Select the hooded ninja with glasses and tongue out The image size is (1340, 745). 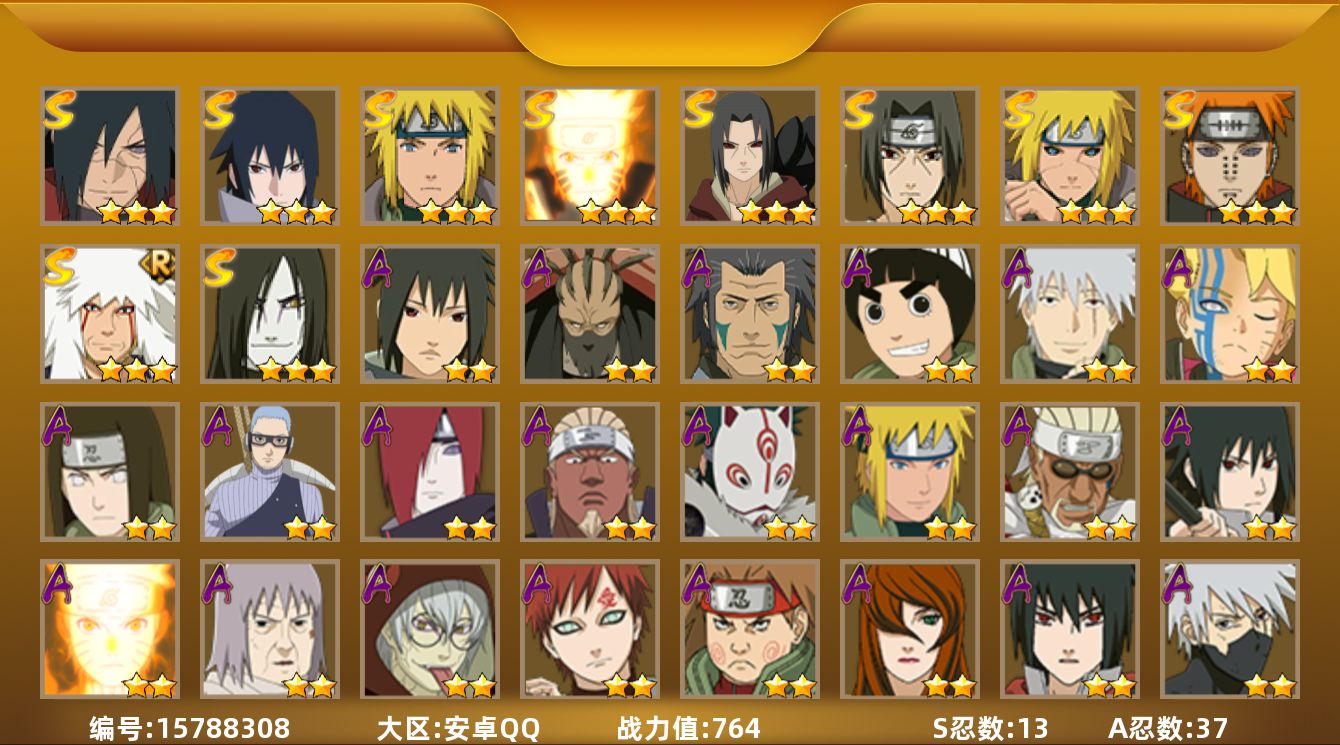(x=430, y=630)
